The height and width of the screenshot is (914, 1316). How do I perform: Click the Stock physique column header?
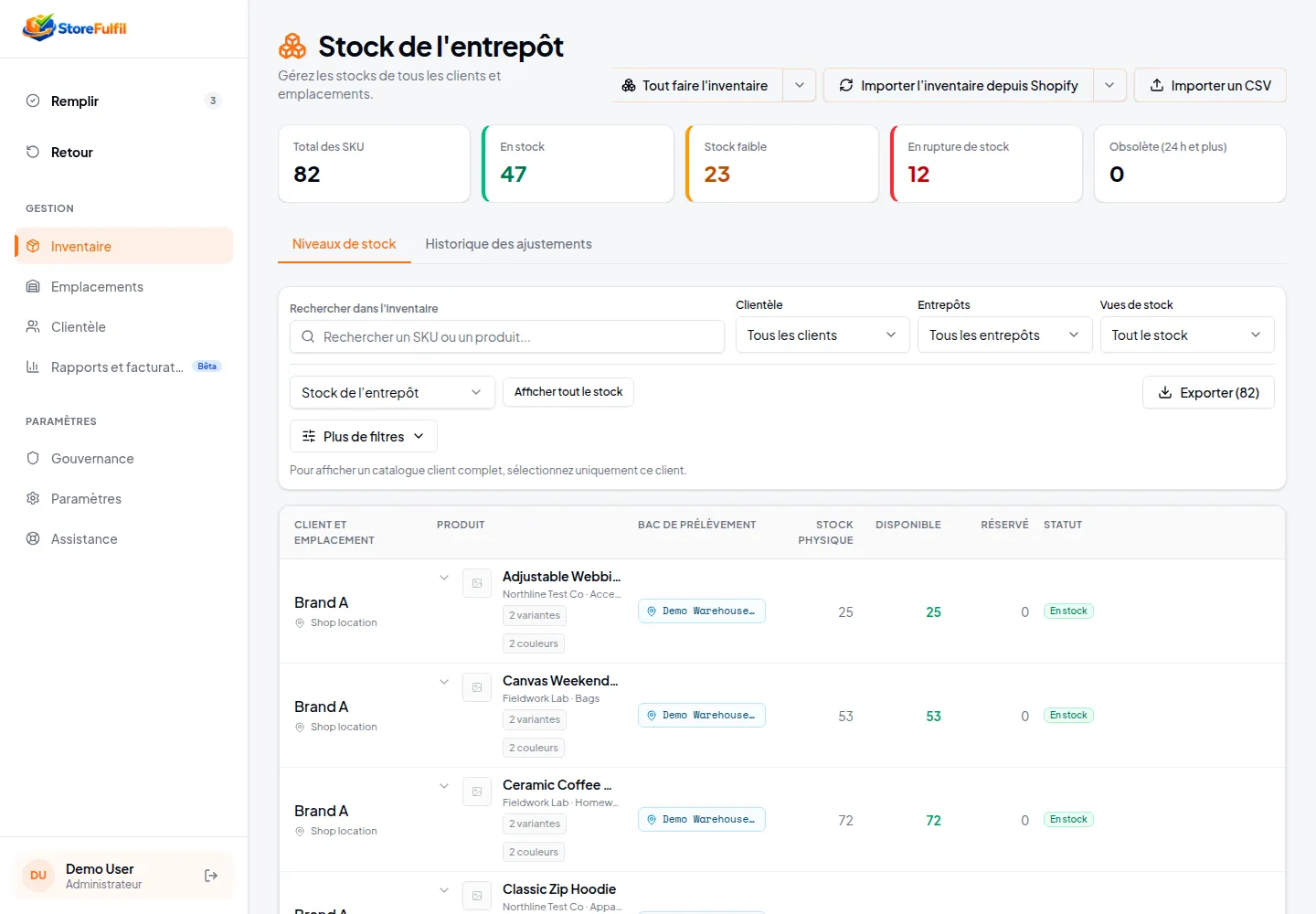click(x=825, y=532)
